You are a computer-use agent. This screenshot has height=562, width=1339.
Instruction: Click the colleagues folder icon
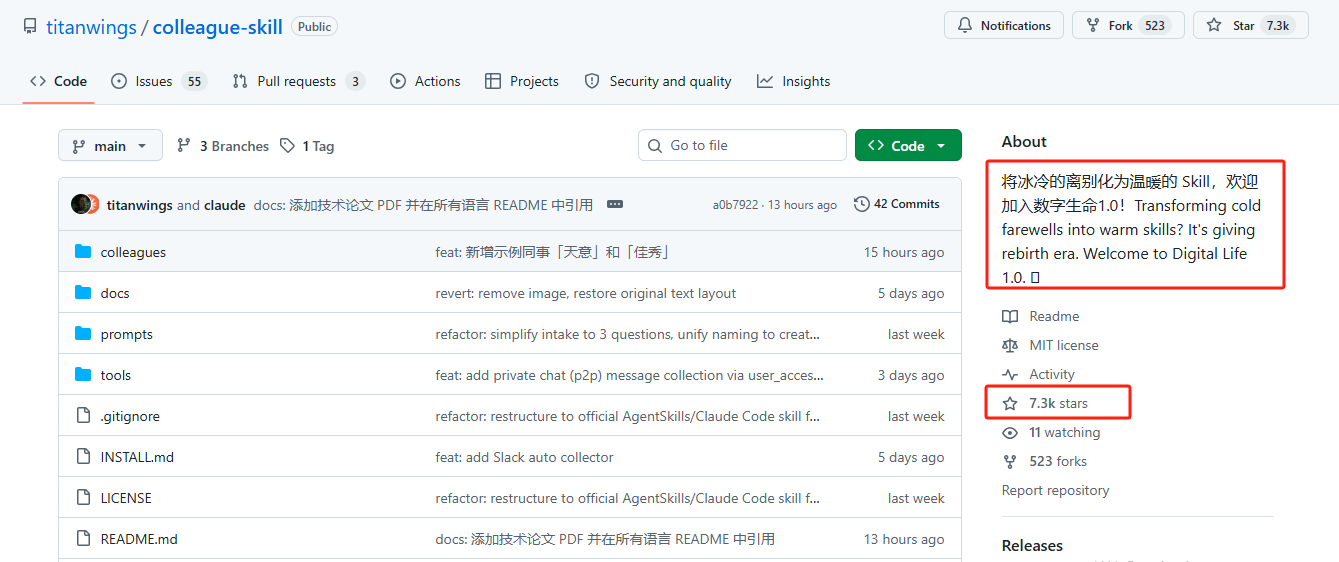click(83, 252)
